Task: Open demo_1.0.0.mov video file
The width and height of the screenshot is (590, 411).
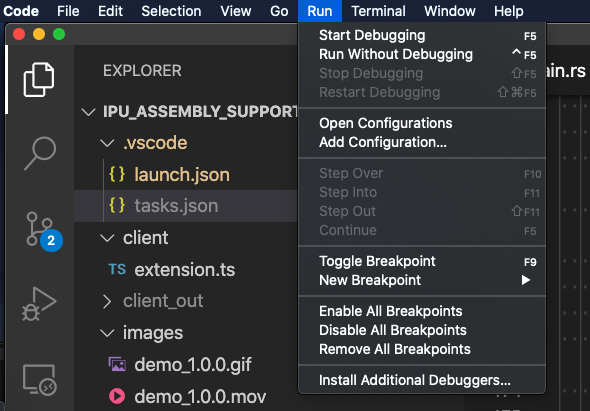Action: pyautogui.click(x=187, y=396)
